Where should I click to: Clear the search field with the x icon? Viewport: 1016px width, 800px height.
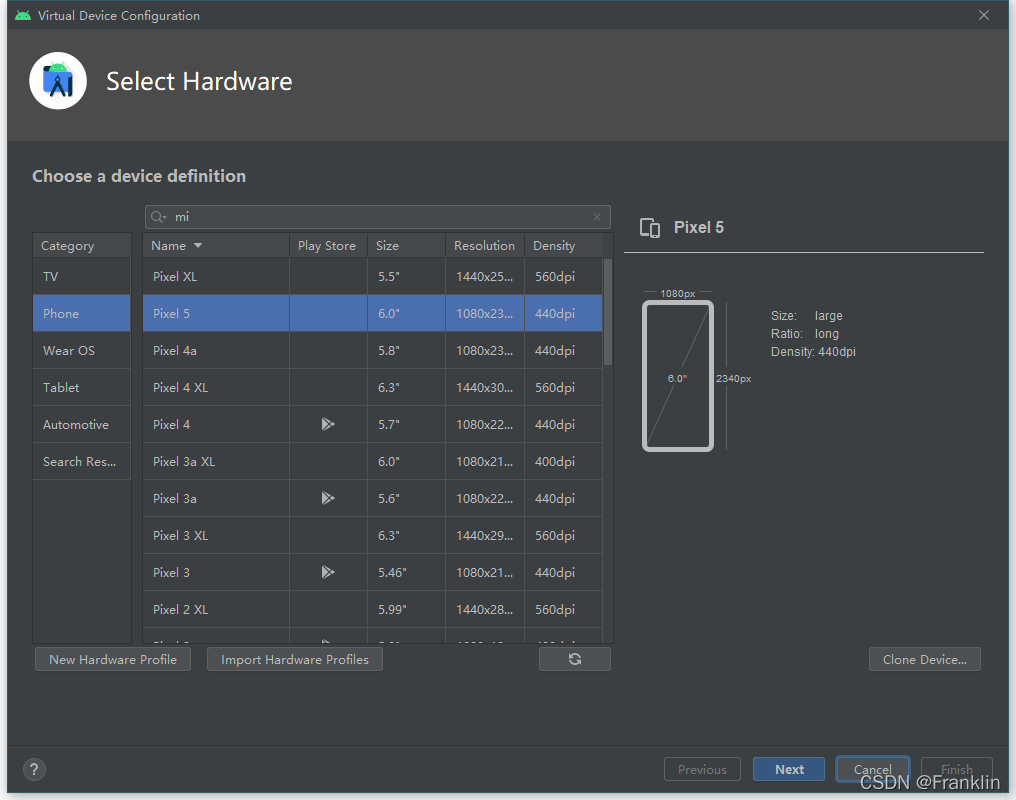pyautogui.click(x=597, y=217)
